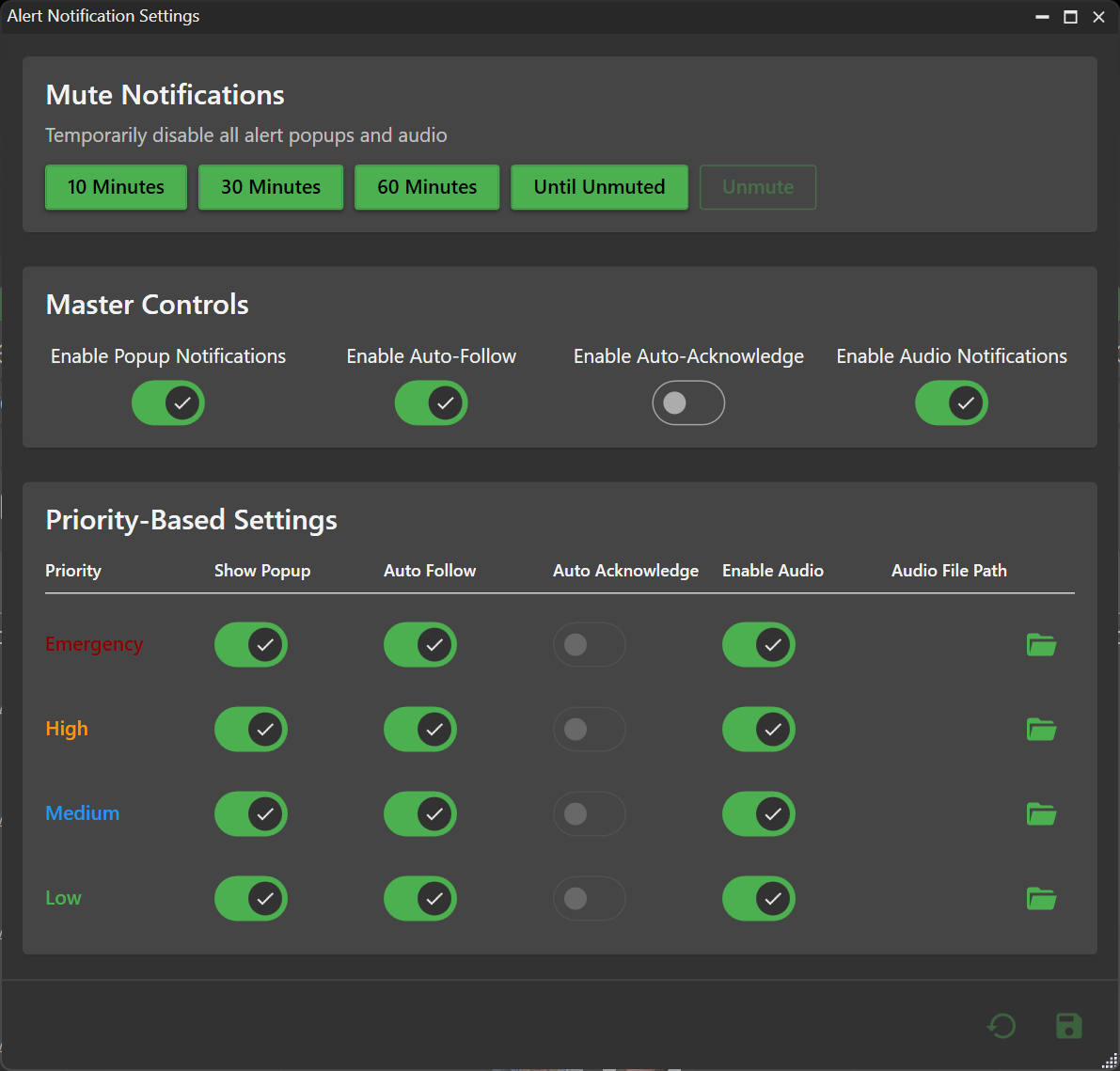The height and width of the screenshot is (1071, 1120).
Task: Mute notifications for 60 Minutes
Action: pos(427,187)
